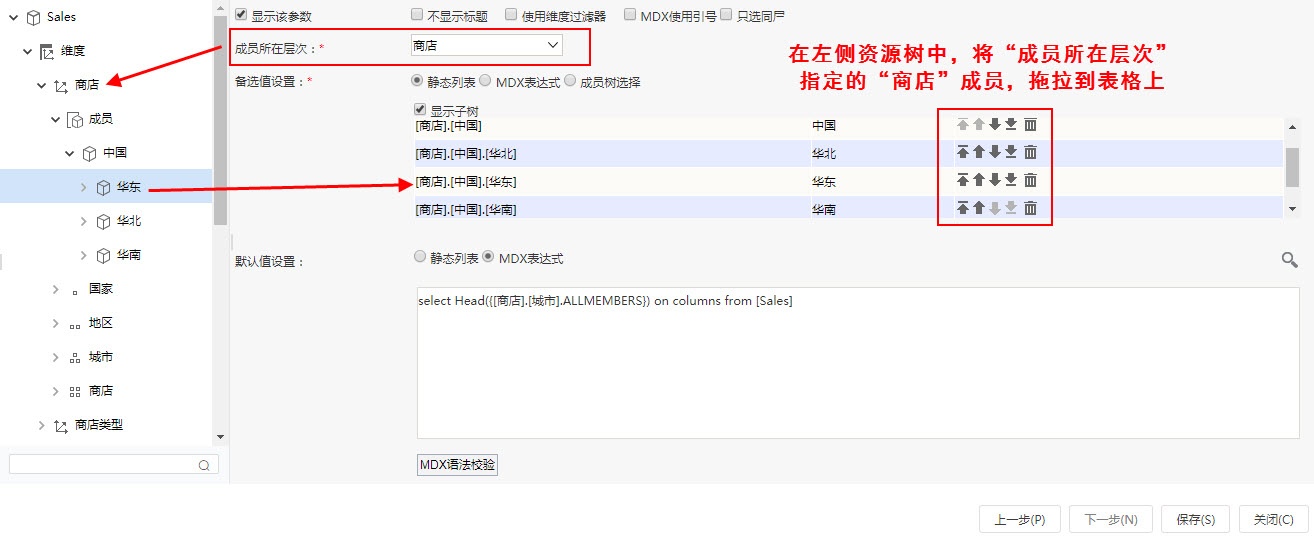Screen dimensions: 1314x550
Task: Click the candidate table scroll-down arrow
Action: [1292, 209]
